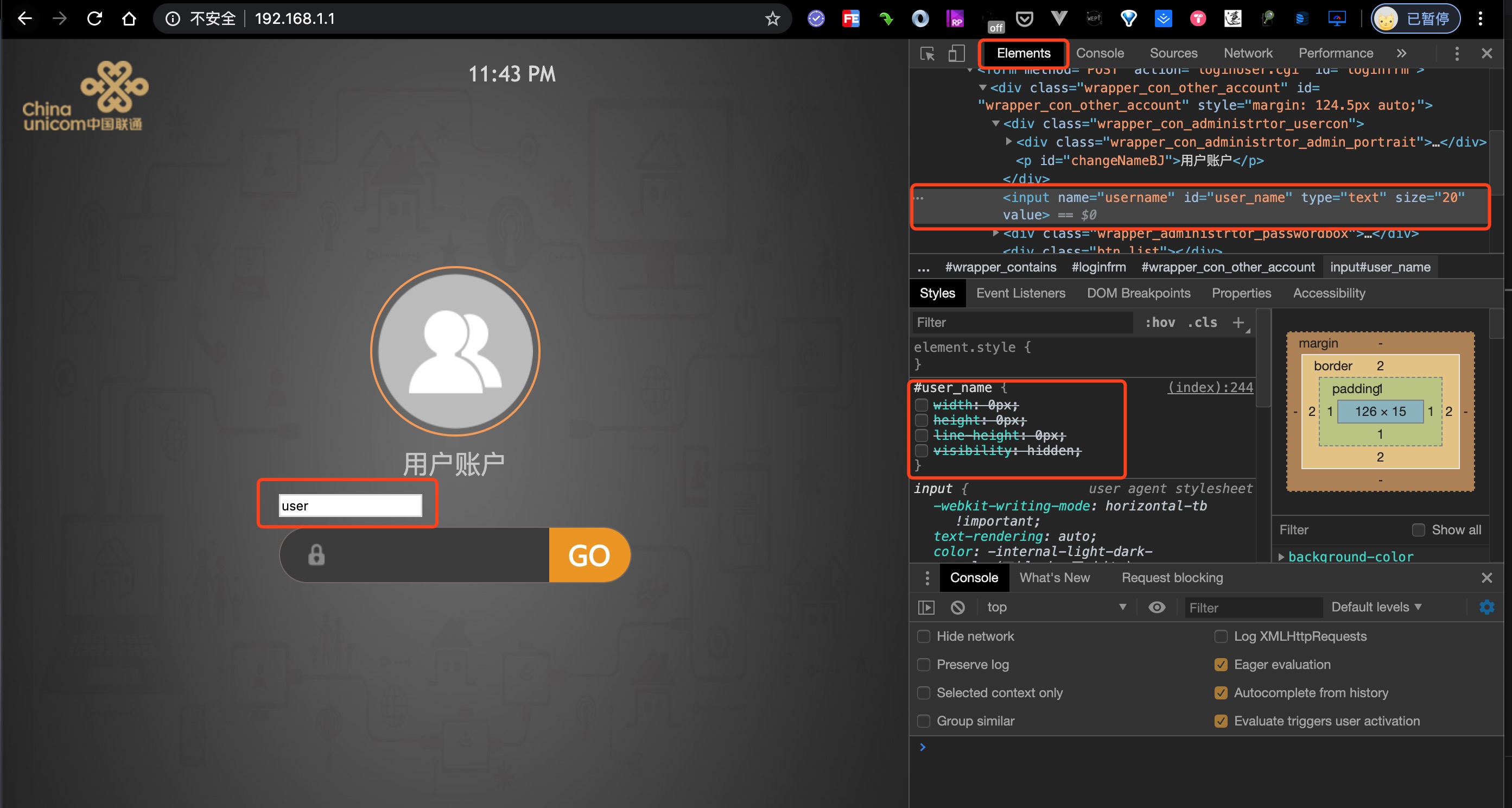Create live expression eye icon

[x=1157, y=608]
